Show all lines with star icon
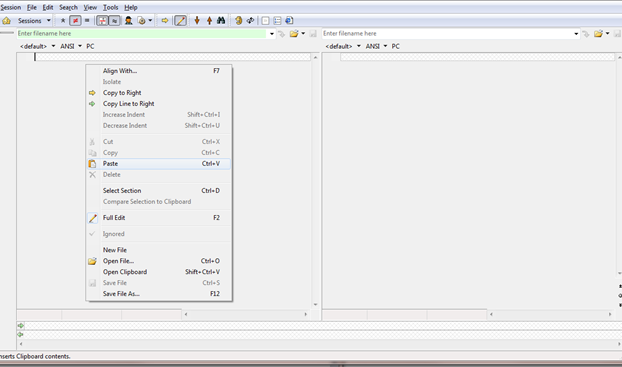 point(63,21)
